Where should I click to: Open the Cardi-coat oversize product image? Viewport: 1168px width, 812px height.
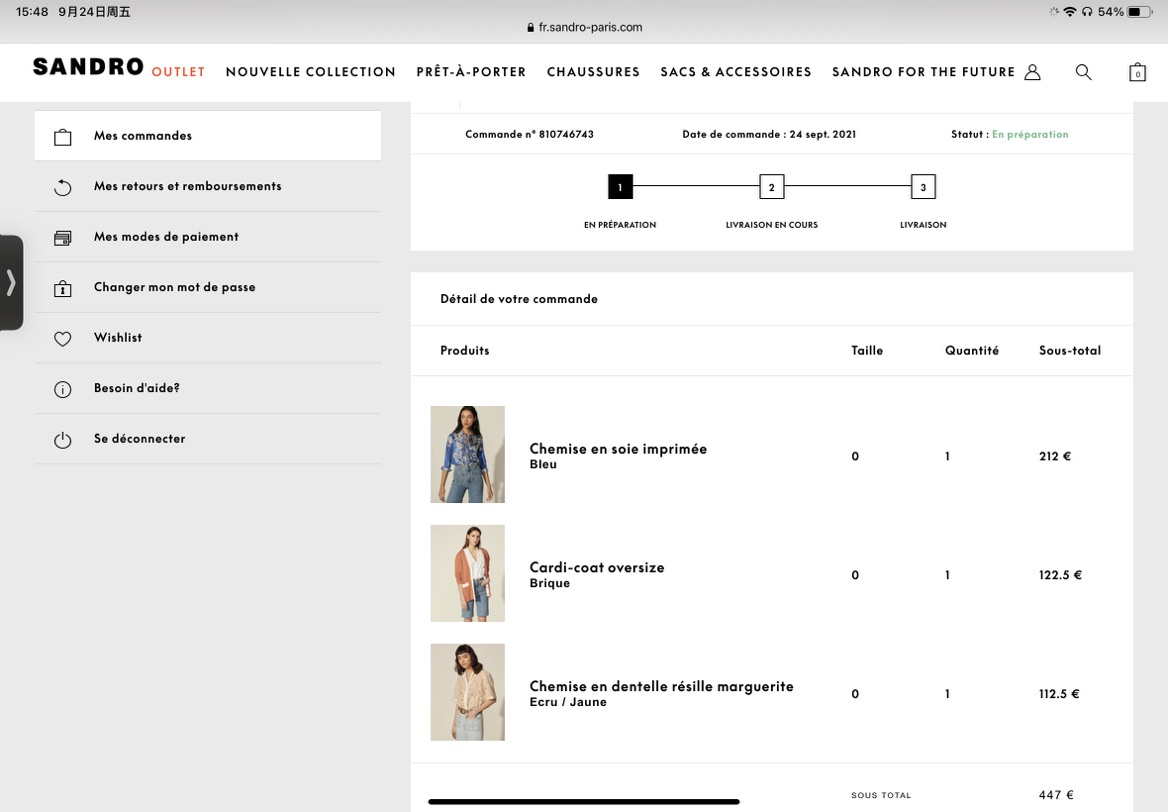click(468, 574)
